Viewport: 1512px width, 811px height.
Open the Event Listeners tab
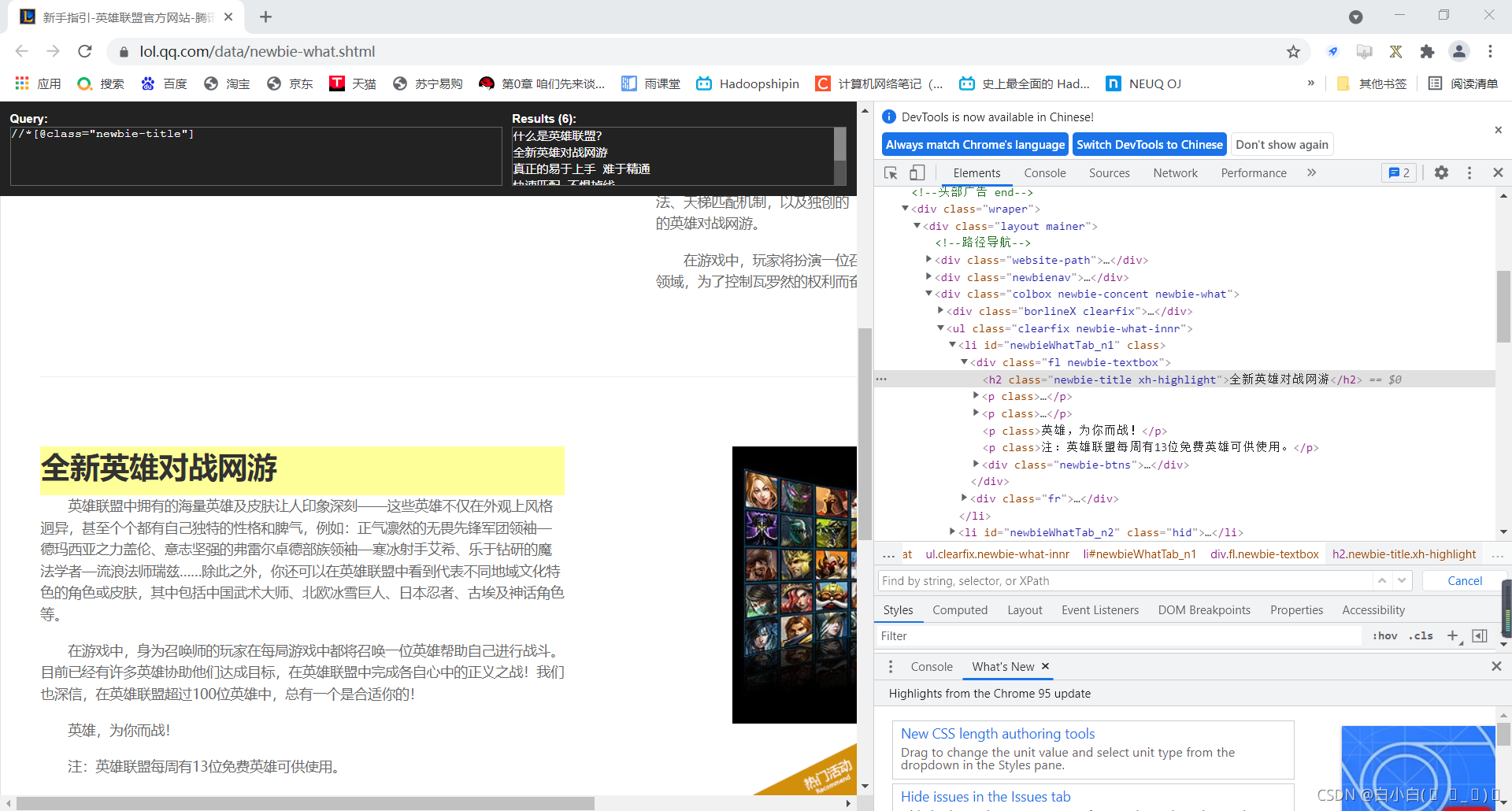tap(1099, 609)
